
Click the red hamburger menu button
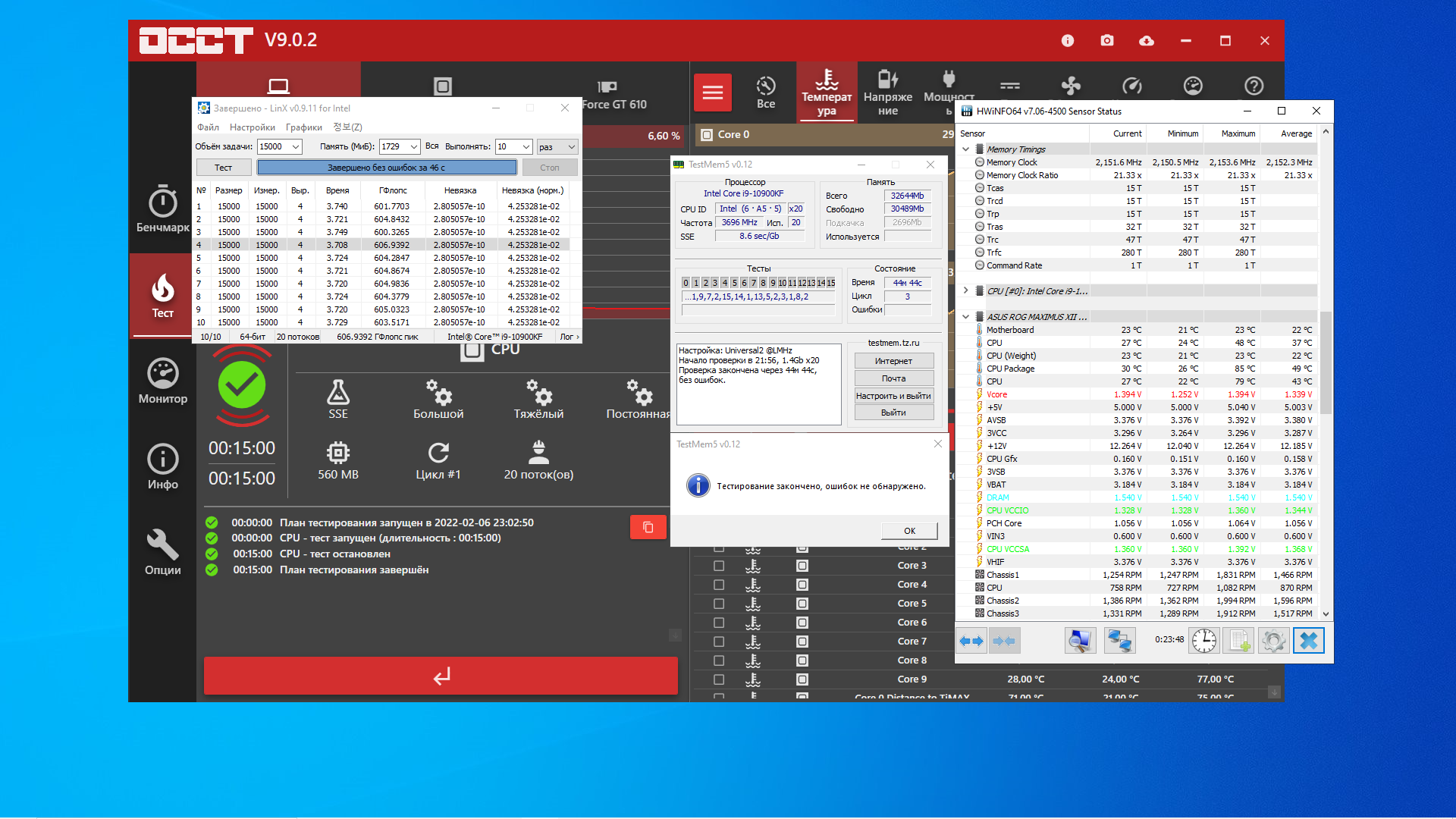(x=712, y=93)
